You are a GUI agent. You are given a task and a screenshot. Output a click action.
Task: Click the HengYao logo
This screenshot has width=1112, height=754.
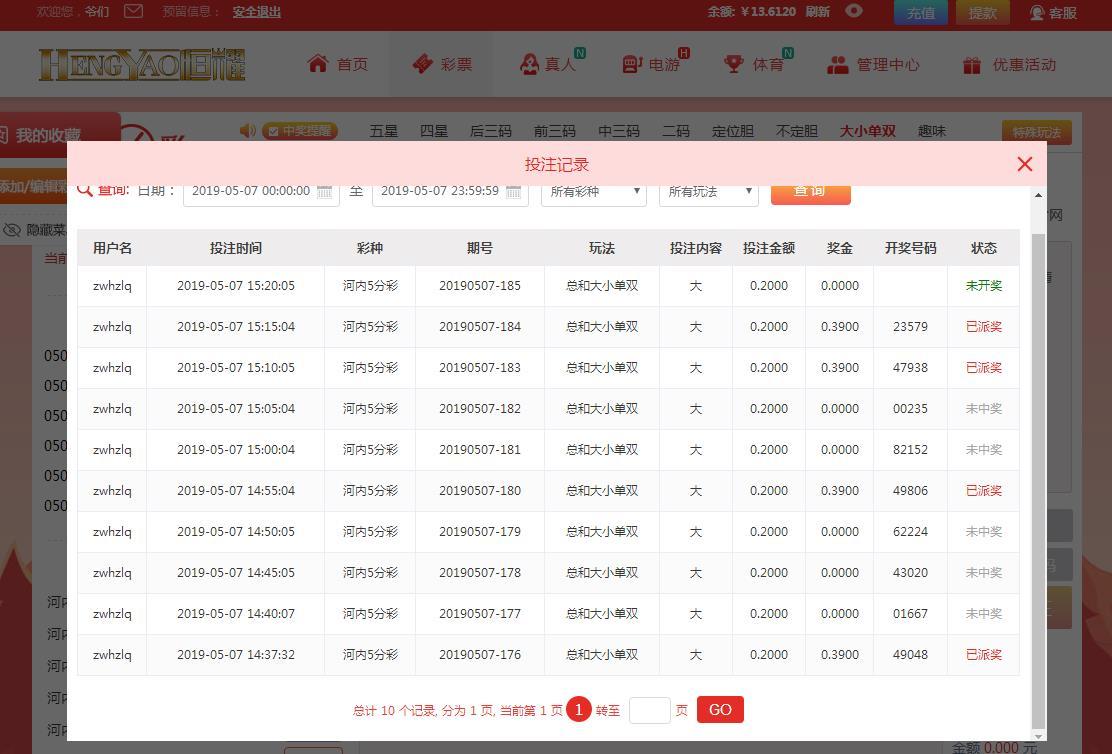[142, 65]
